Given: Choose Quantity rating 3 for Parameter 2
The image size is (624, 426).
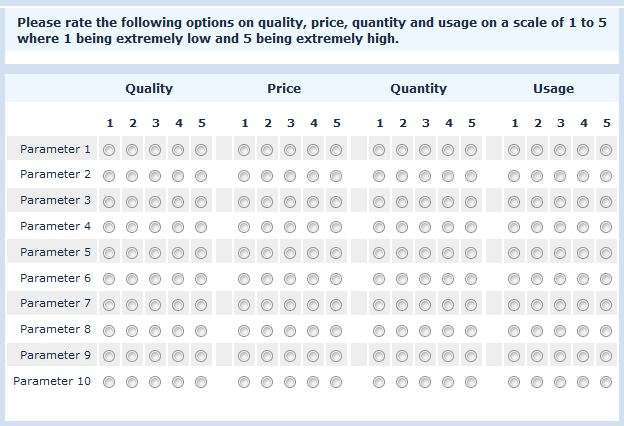Looking at the screenshot, I should click(x=425, y=176).
